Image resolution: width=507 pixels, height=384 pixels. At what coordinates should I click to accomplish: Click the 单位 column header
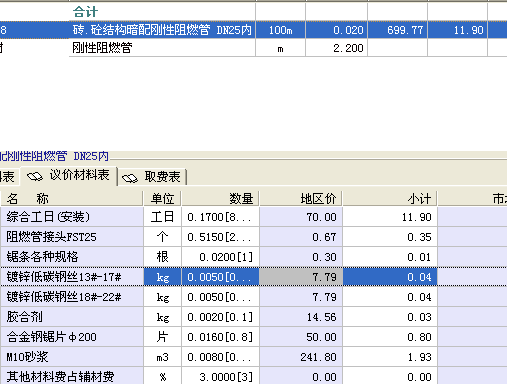162,199
